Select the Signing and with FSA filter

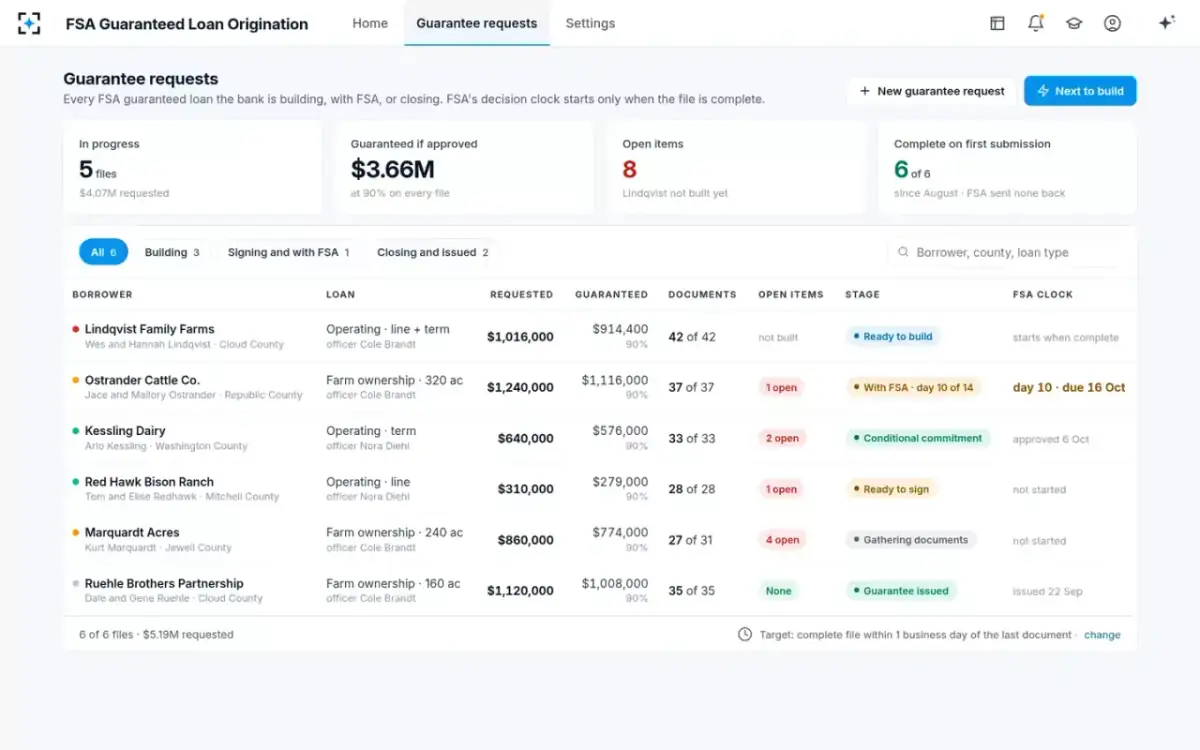click(x=288, y=252)
